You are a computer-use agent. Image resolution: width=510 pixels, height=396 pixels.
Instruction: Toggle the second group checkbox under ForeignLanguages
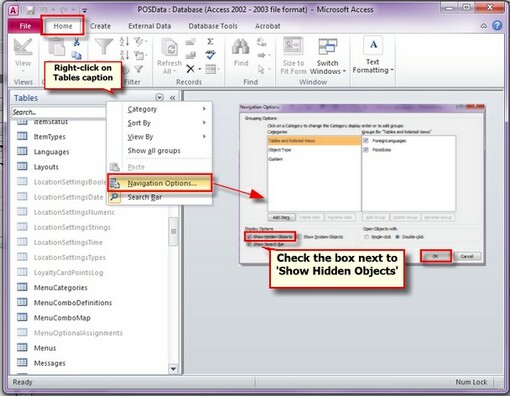coord(366,150)
